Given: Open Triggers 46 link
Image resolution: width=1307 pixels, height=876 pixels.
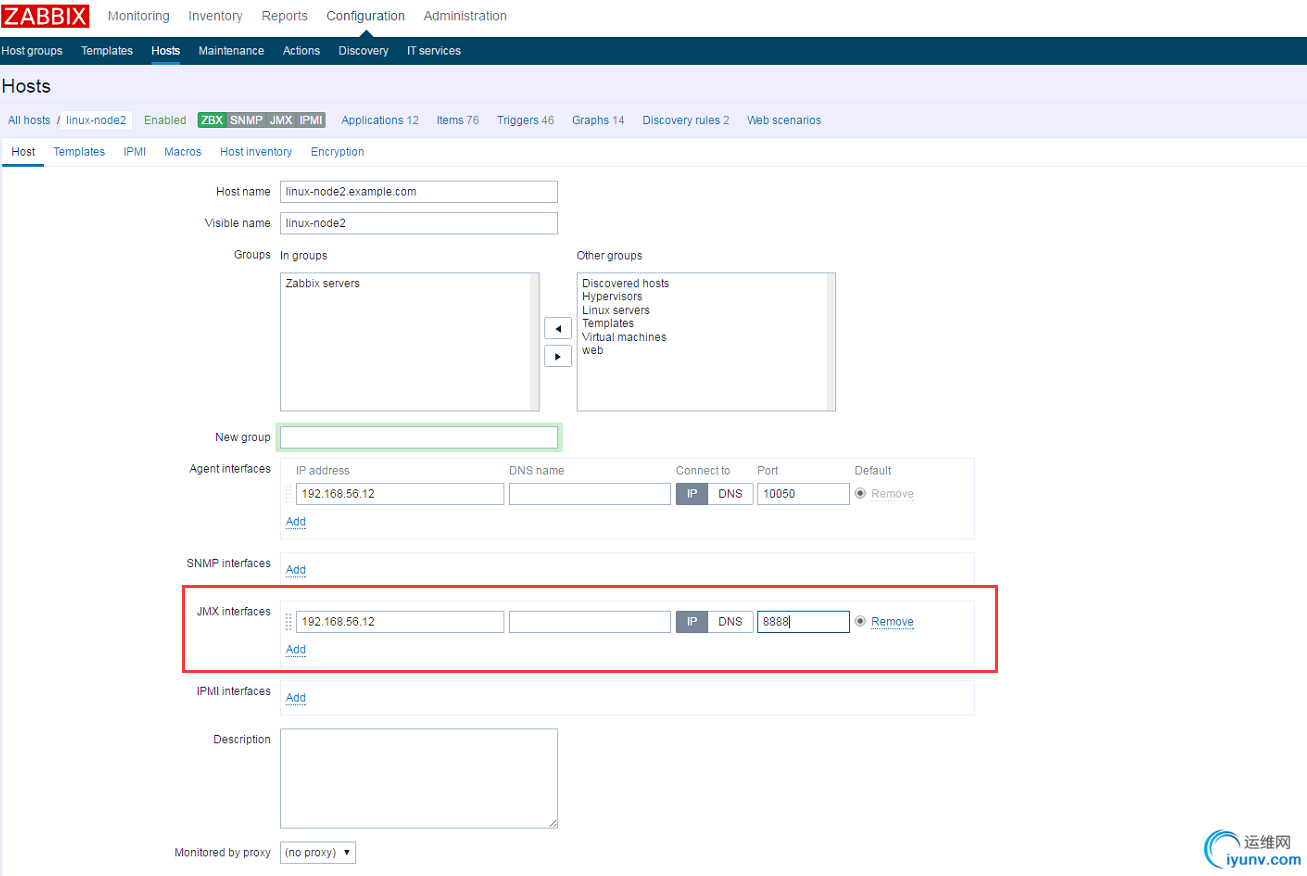Looking at the screenshot, I should (x=525, y=120).
